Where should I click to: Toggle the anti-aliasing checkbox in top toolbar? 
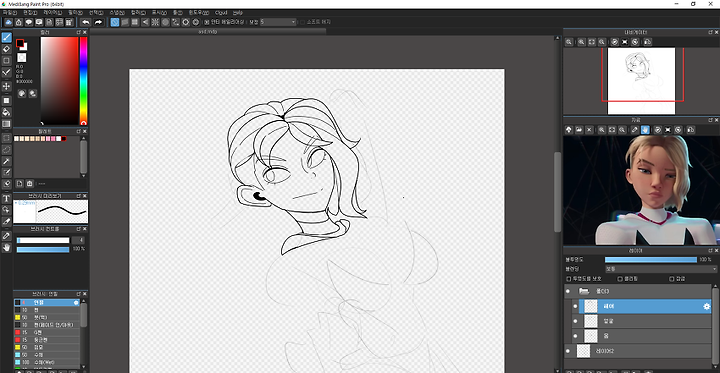point(207,22)
